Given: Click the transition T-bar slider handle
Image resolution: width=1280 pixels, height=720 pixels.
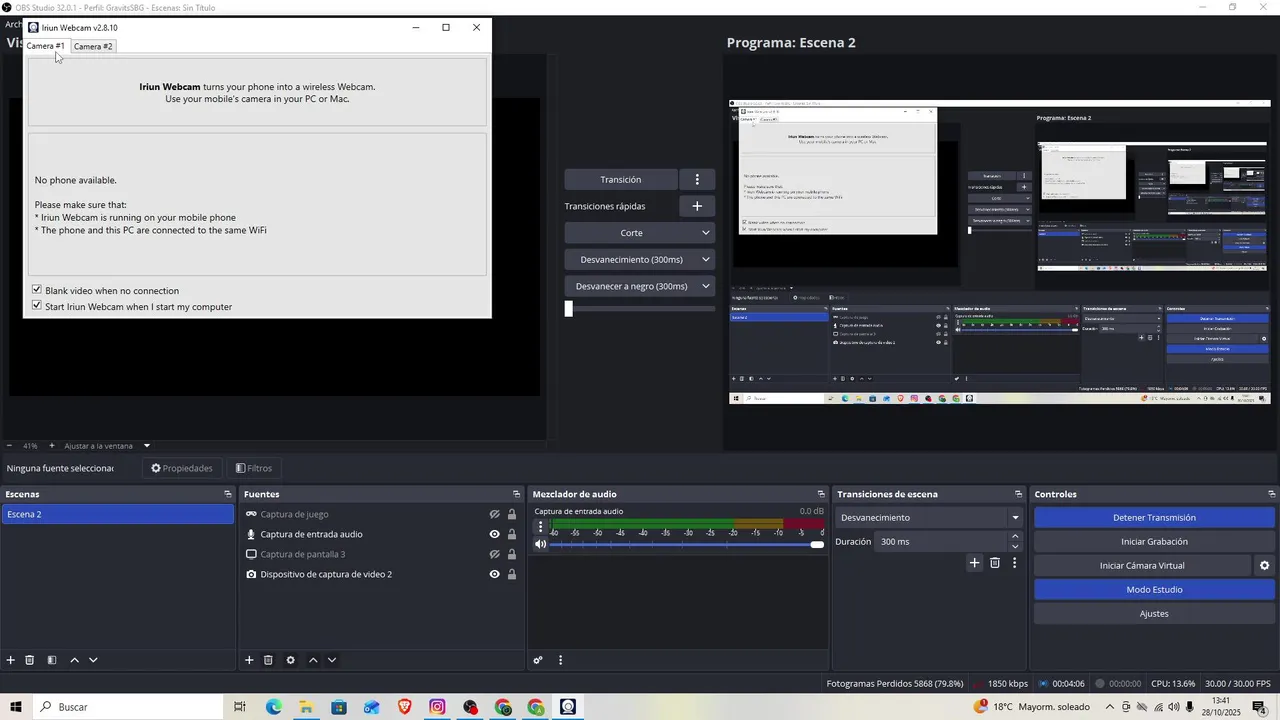Looking at the screenshot, I should [x=569, y=309].
